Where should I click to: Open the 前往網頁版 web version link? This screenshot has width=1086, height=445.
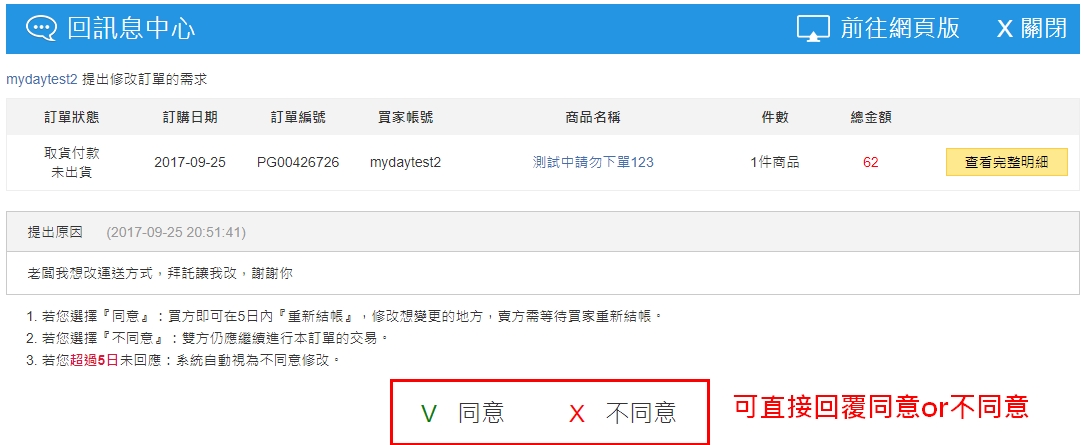900,28
